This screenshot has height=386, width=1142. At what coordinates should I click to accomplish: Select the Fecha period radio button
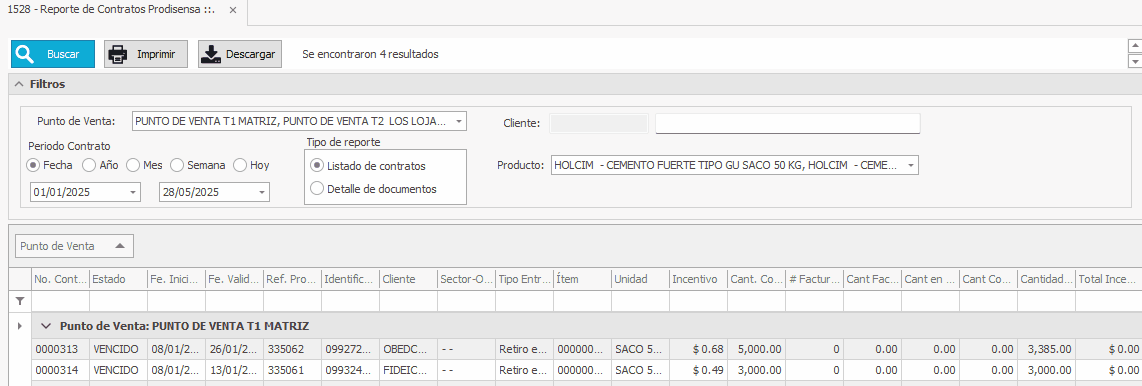coord(33,165)
